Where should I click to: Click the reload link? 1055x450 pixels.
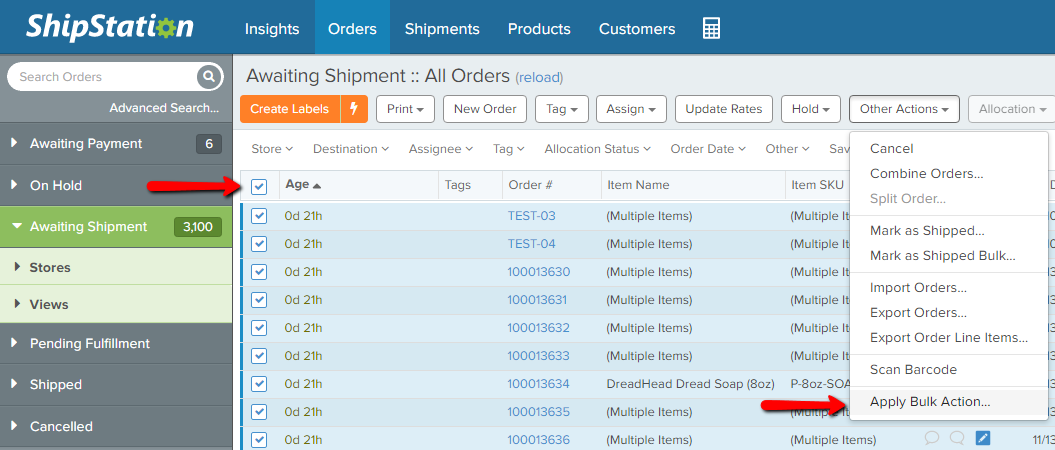pyautogui.click(x=539, y=77)
